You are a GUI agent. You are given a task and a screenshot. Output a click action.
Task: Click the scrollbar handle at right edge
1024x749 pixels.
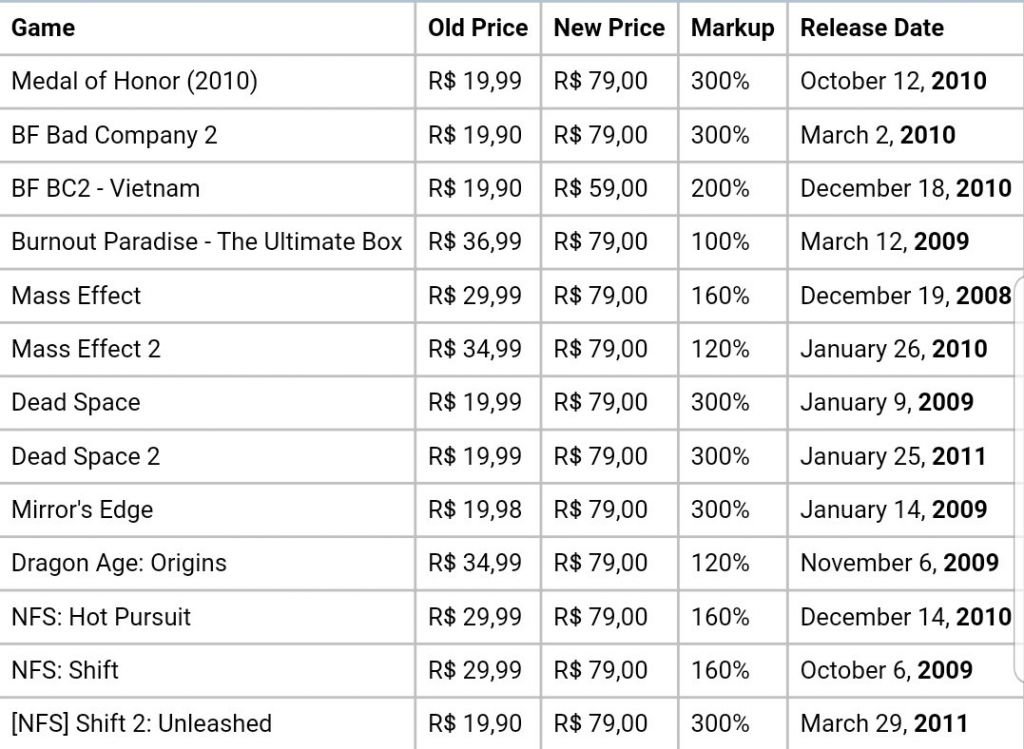tap(1019, 480)
